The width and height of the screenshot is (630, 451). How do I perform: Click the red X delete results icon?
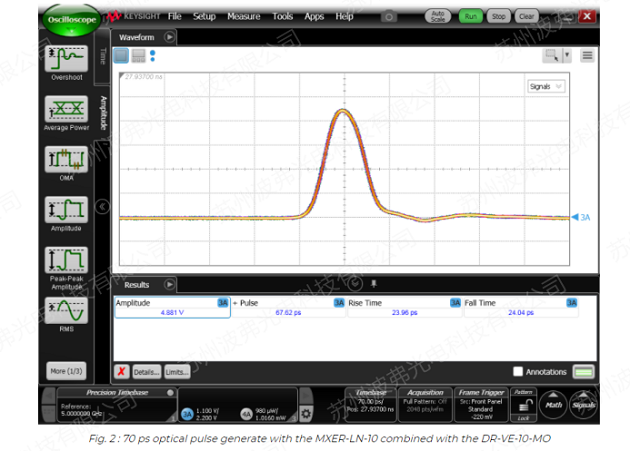point(121,370)
